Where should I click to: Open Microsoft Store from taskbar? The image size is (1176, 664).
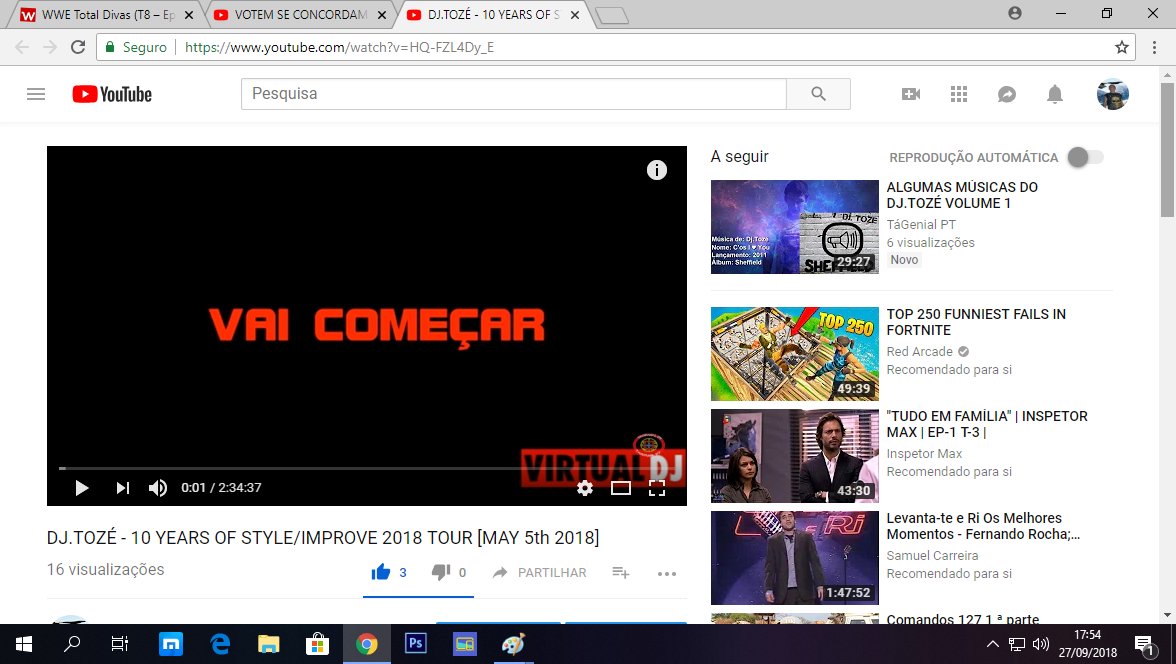pos(317,644)
